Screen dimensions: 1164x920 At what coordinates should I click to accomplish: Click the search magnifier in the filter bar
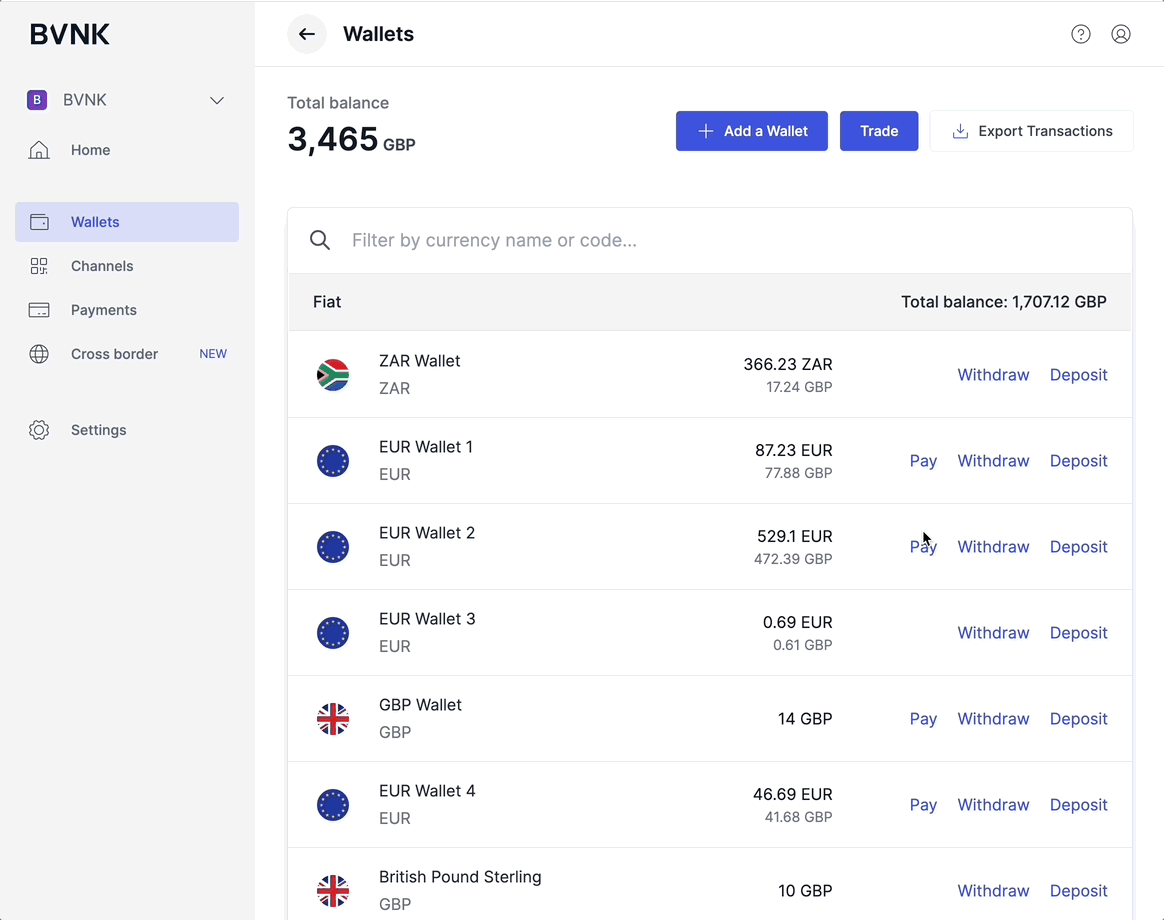tap(319, 240)
